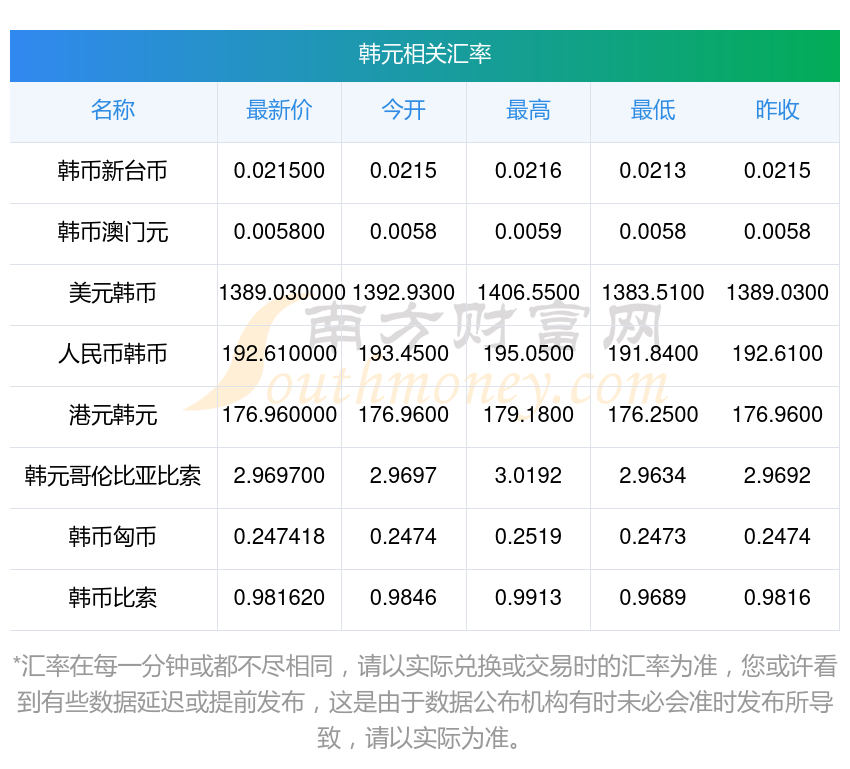Click the 韩币比索 row name
This screenshot has width=850, height=769.
pos(113,598)
